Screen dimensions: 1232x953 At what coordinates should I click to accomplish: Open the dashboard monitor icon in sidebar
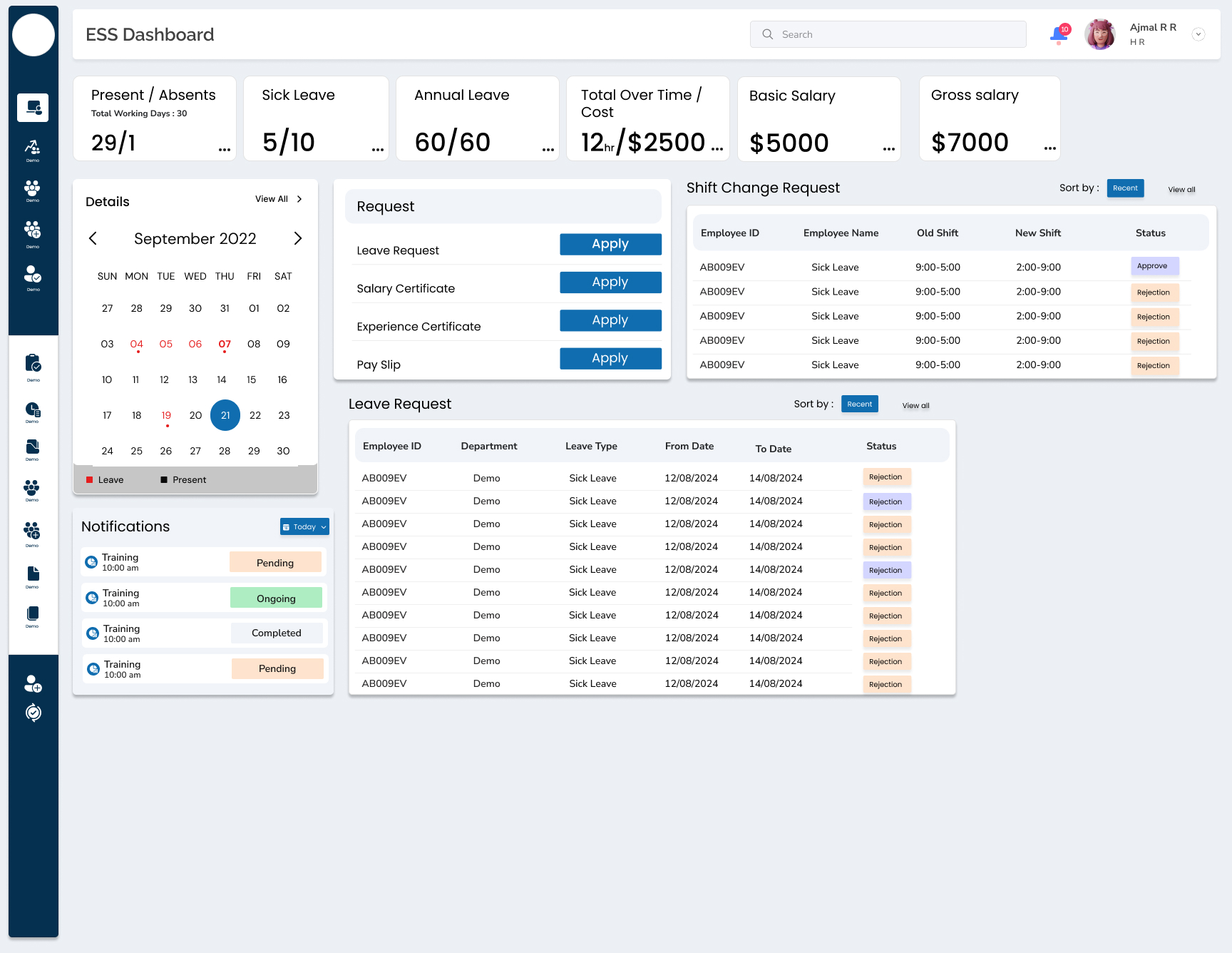point(33,107)
